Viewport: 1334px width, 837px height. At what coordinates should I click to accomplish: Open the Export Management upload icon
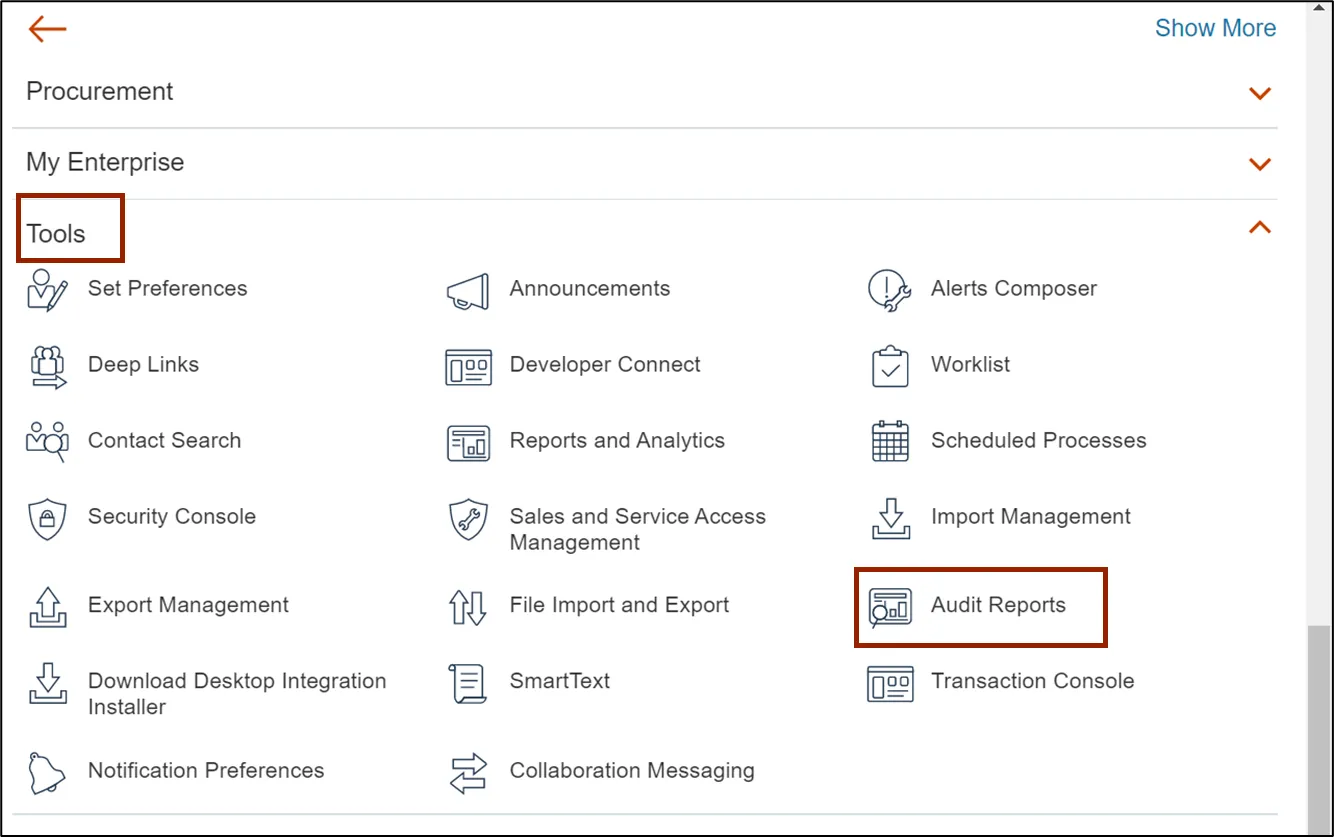pos(47,607)
